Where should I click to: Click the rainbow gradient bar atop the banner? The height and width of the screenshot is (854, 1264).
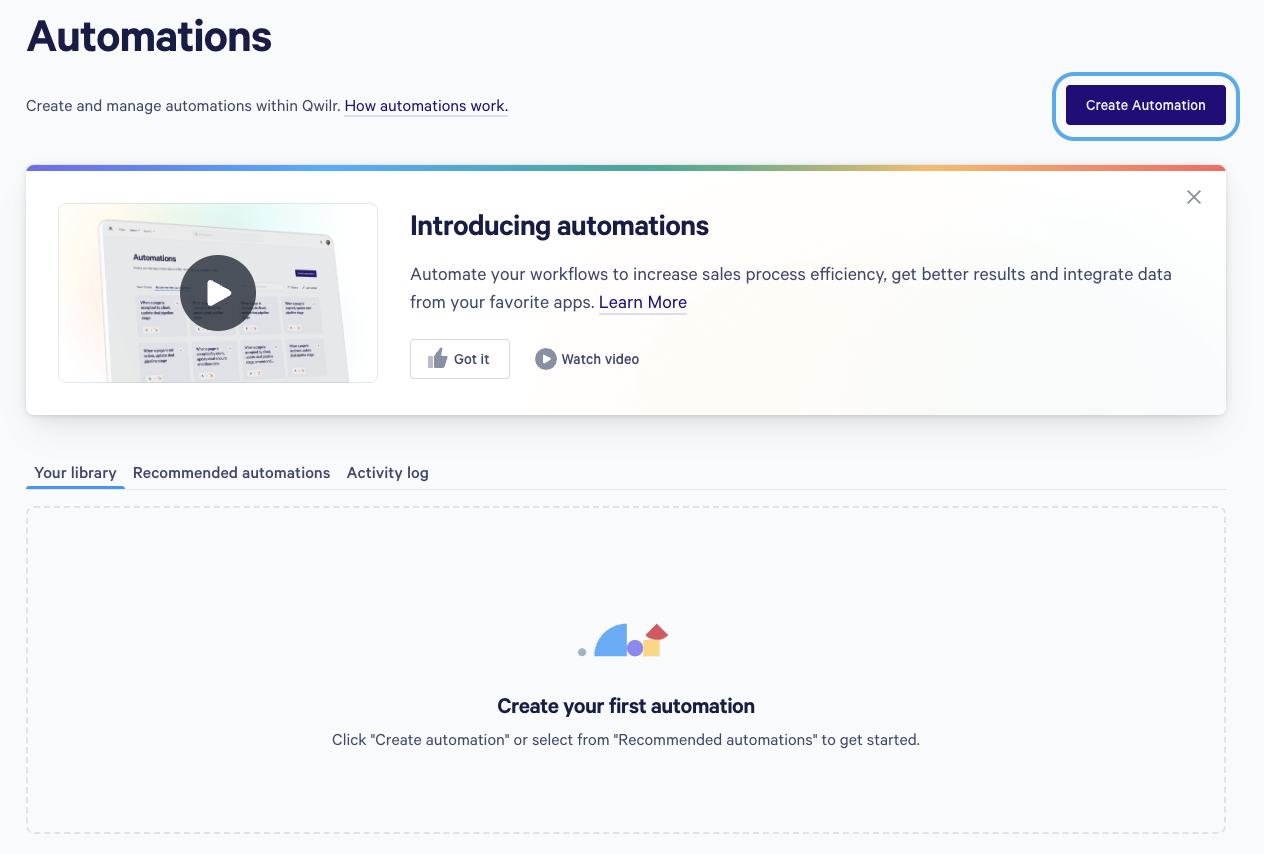(x=626, y=168)
